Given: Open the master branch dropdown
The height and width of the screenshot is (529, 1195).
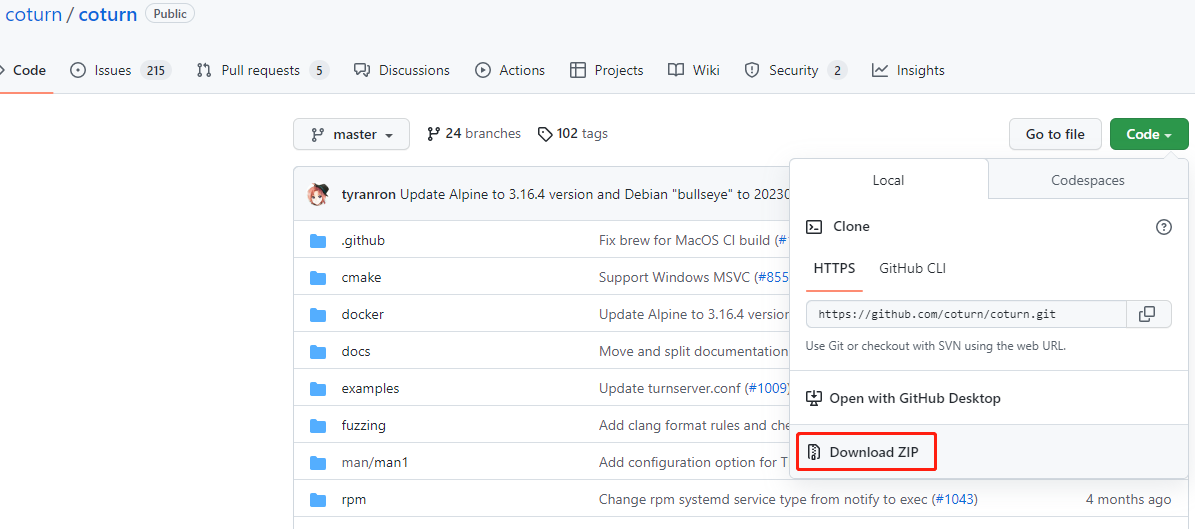Looking at the screenshot, I should tap(351, 134).
